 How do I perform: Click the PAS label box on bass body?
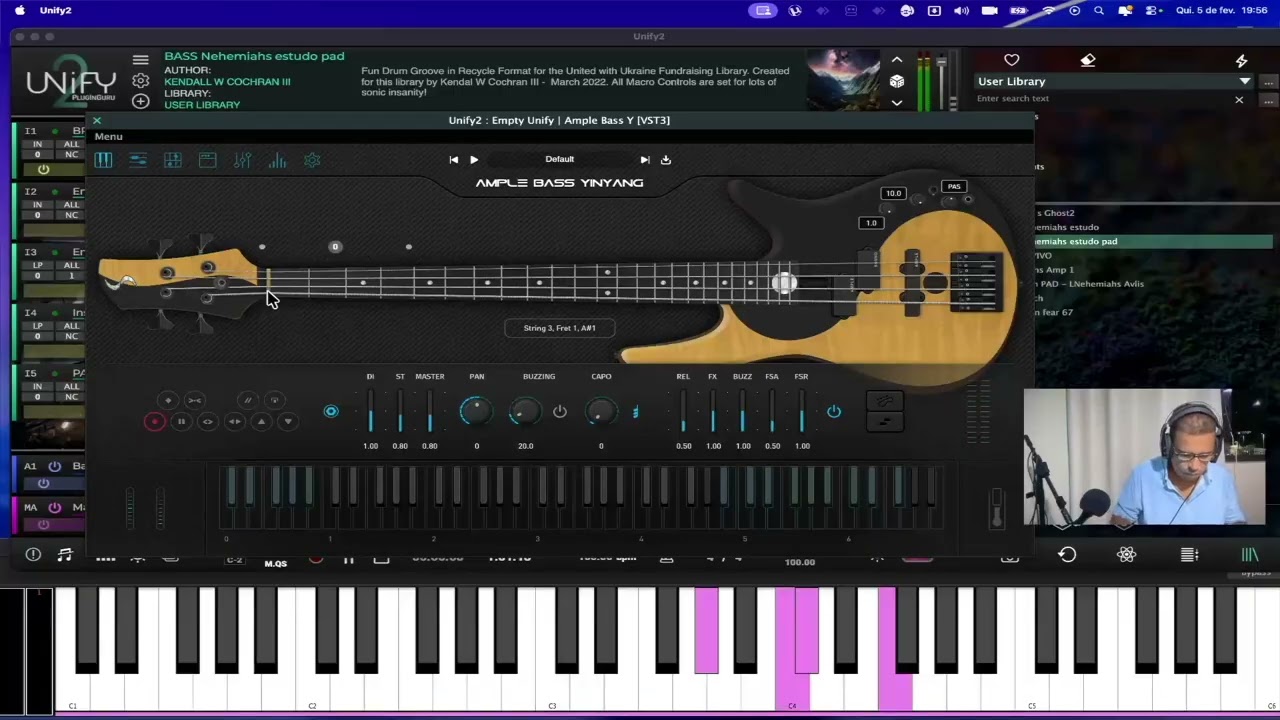(x=954, y=187)
